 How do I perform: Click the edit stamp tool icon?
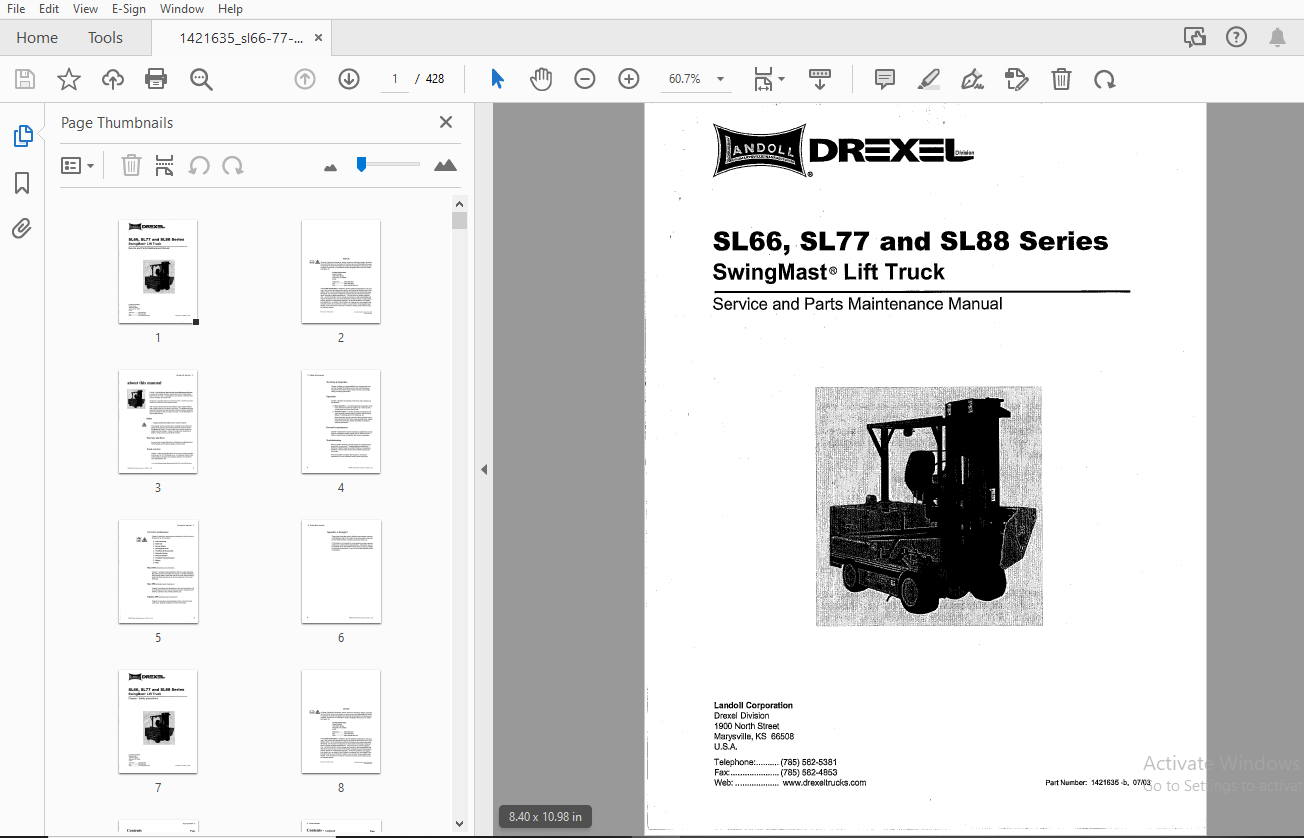[x=1016, y=79]
